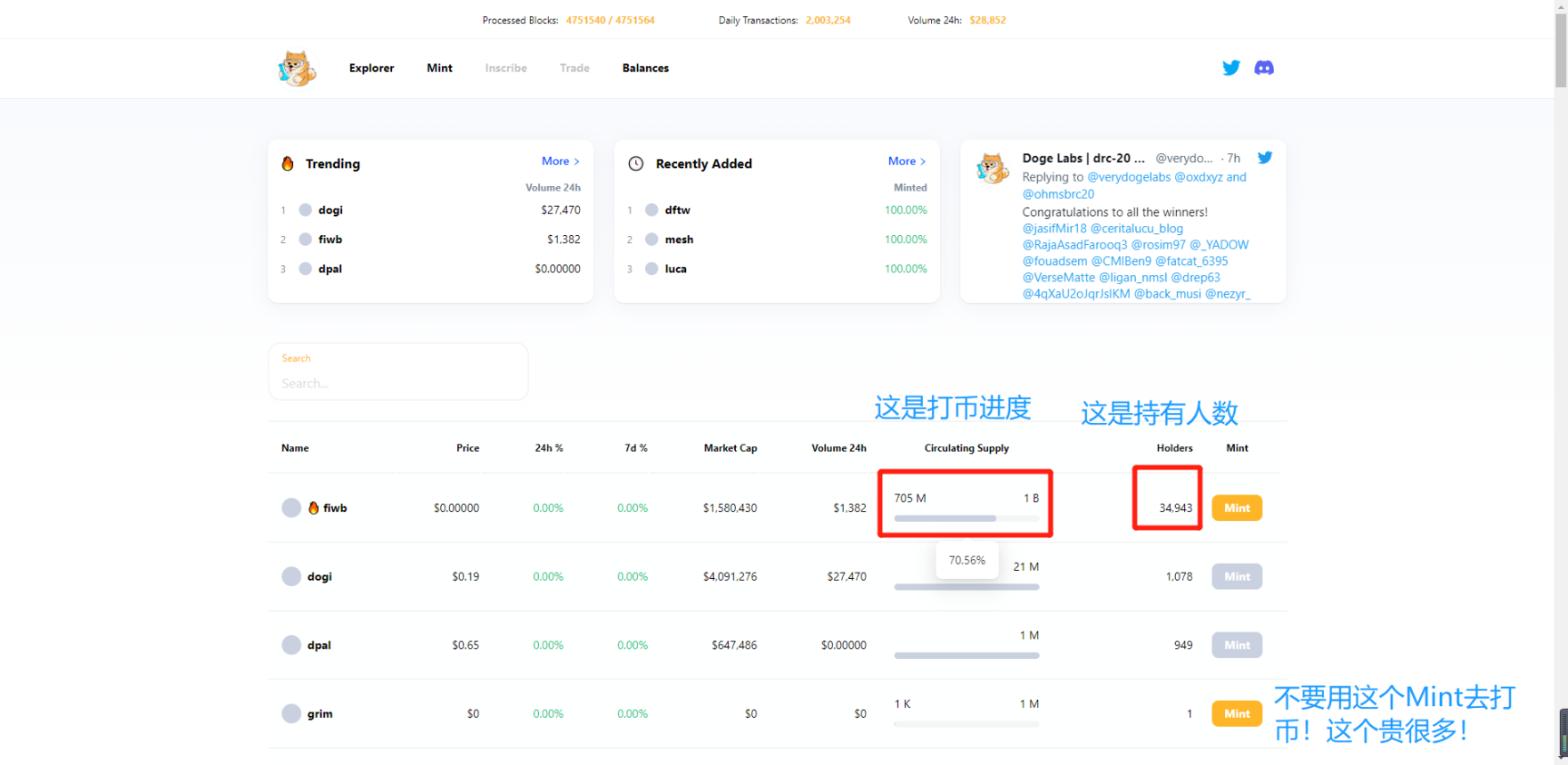Click the $4,091,276 market cap value
This screenshot has width=1568, height=765.
730,576
